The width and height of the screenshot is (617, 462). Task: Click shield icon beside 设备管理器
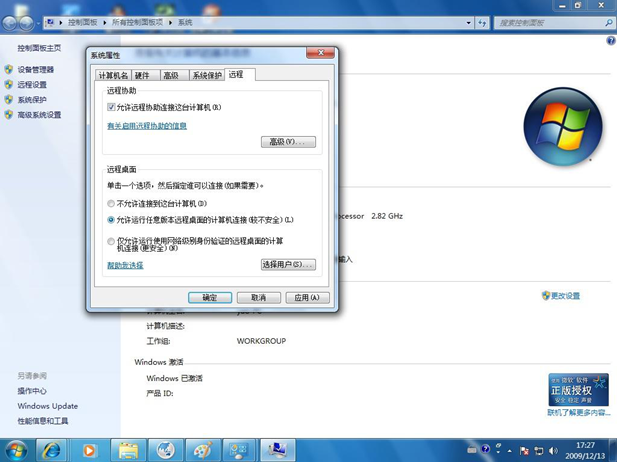point(9,70)
